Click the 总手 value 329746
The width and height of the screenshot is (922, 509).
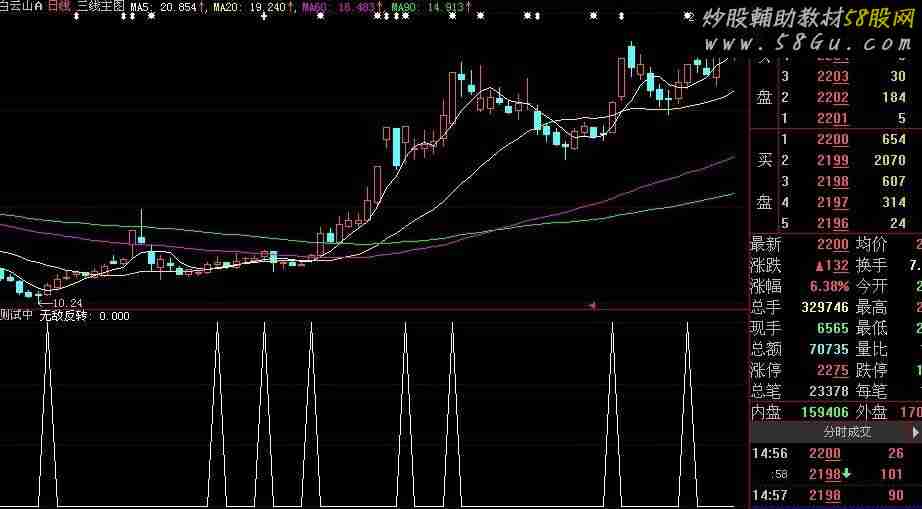825,307
